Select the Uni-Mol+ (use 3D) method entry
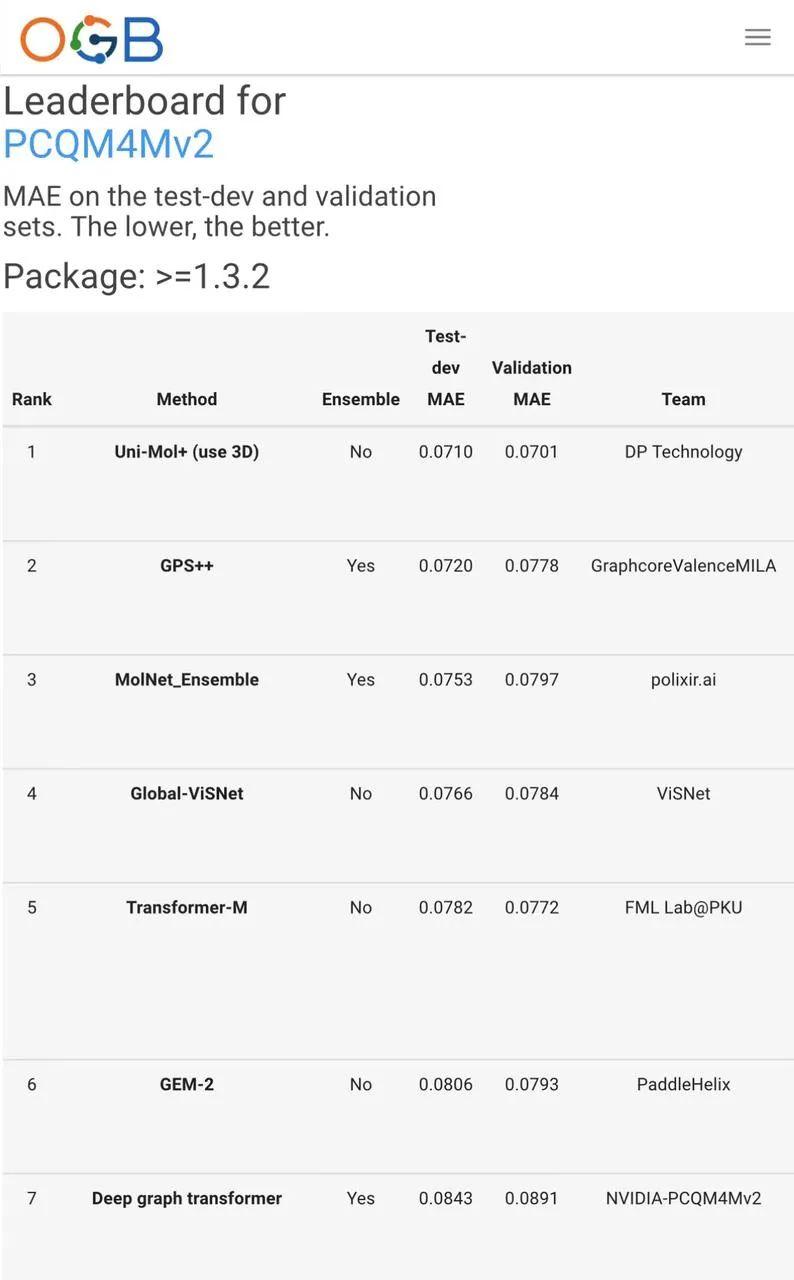 point(187,452)
